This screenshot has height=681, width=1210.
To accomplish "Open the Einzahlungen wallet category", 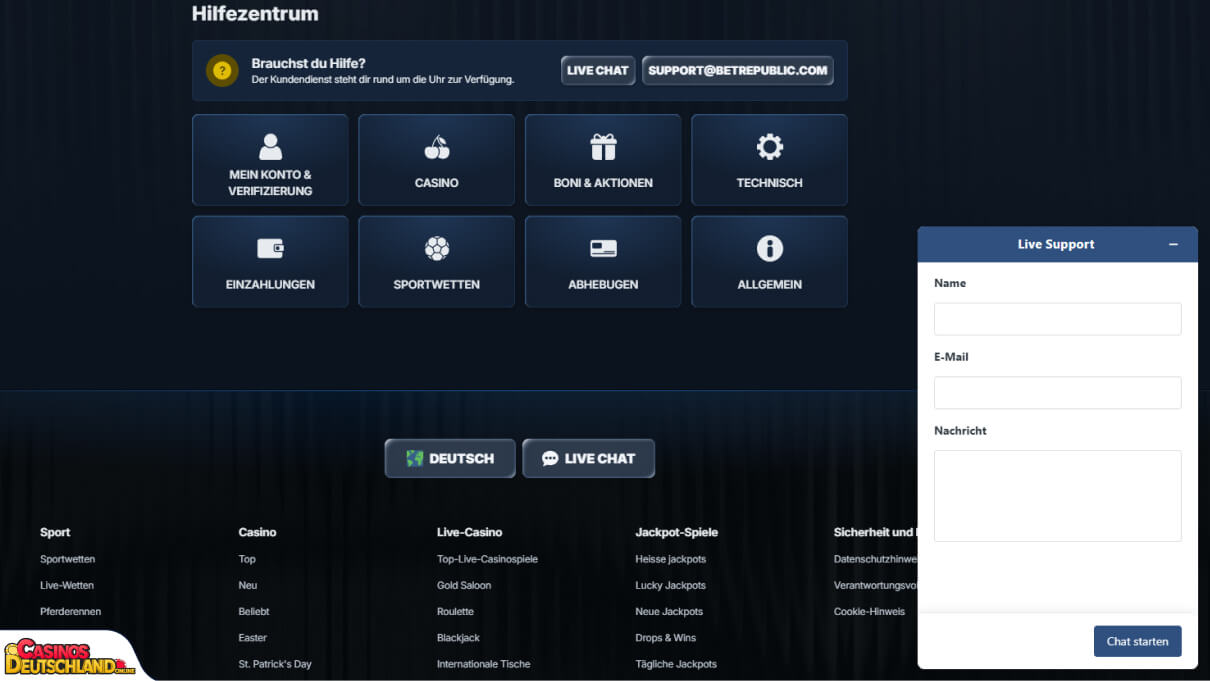I will click(x=270, y=262).
